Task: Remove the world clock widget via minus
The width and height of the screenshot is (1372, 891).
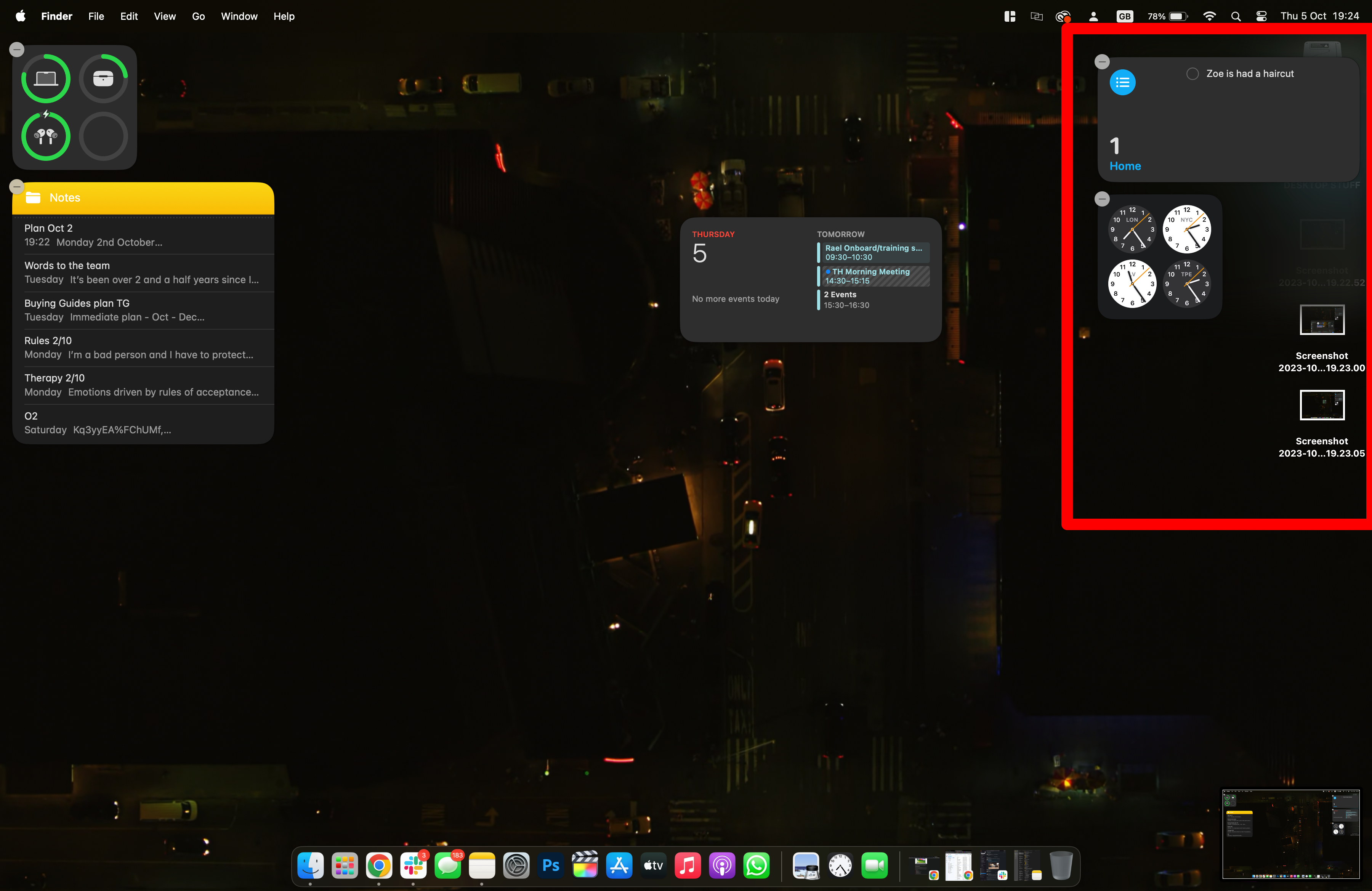Action: (1102, 199)
